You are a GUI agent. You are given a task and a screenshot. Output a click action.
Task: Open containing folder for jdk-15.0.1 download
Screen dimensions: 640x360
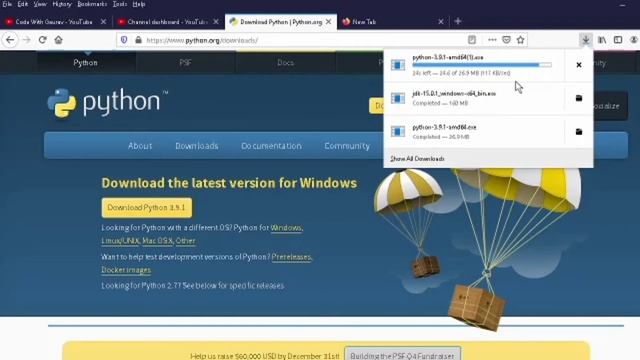tap(579, 98)
